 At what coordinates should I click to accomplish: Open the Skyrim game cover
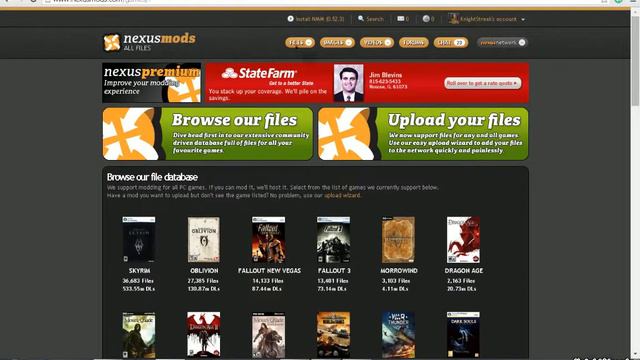pos(139,240)
